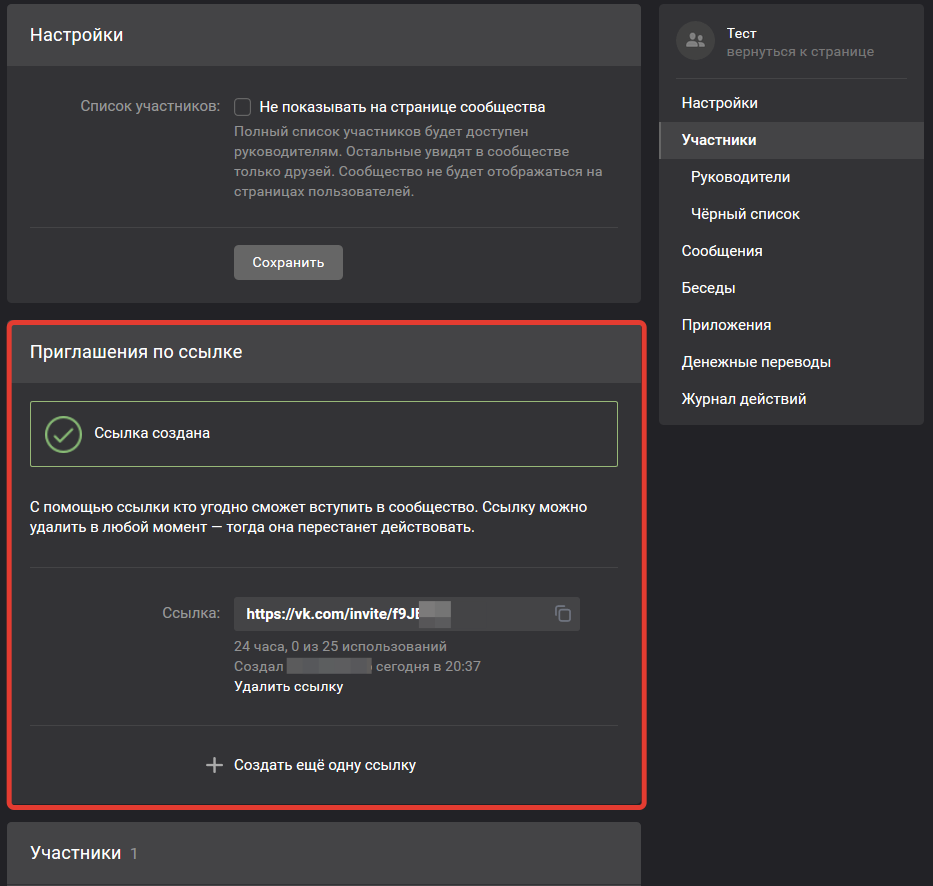Screen dimensions: 933x886
Task: Open Настройки in the sidebar menu
Action: tap(719, 103)
